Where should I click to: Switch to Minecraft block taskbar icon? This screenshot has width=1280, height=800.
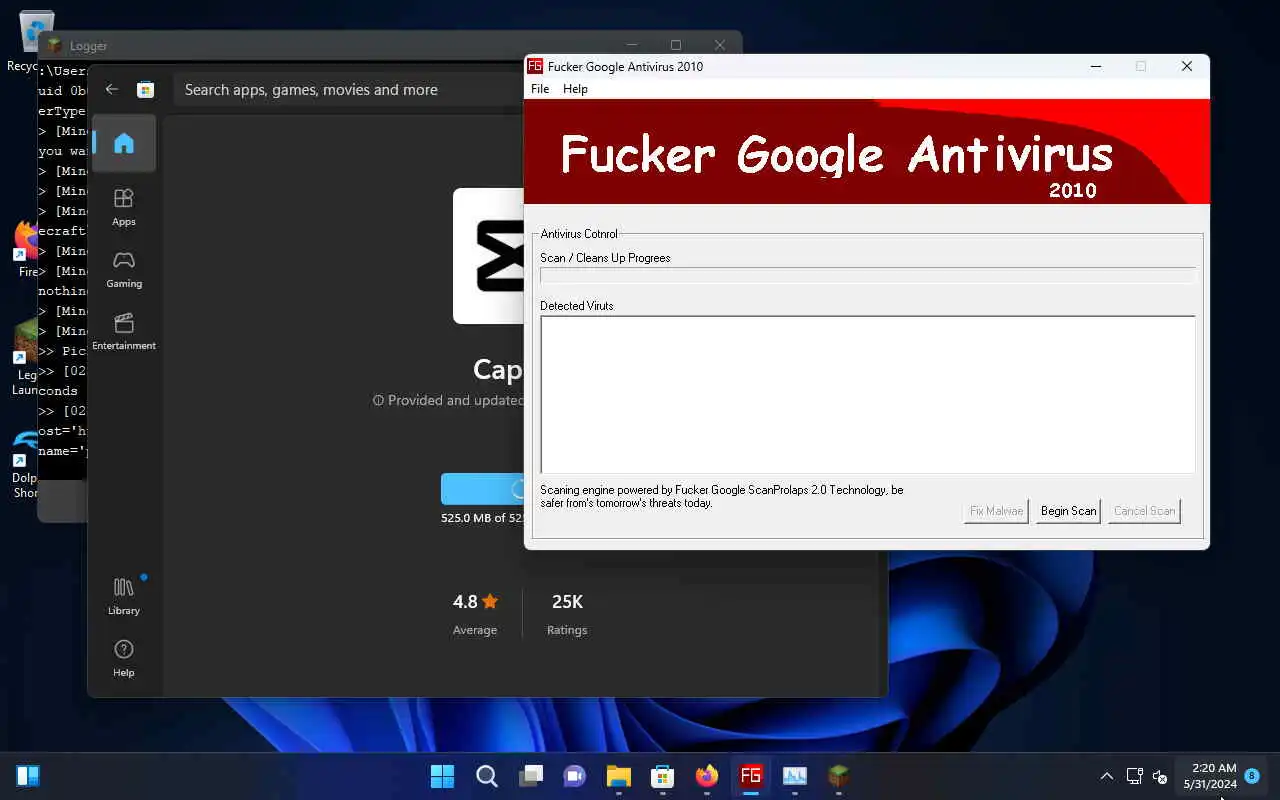[838, 776]
